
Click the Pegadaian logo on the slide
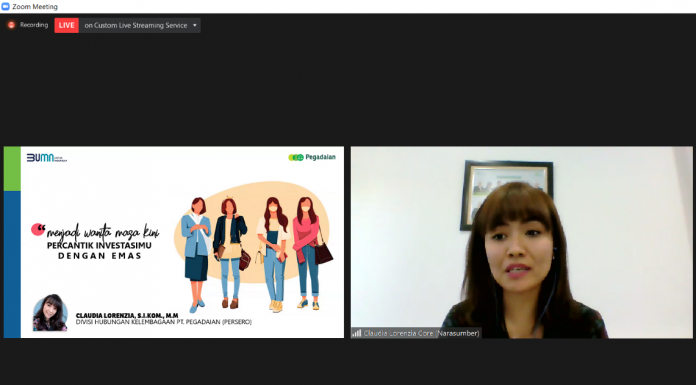tap(312, 157)
